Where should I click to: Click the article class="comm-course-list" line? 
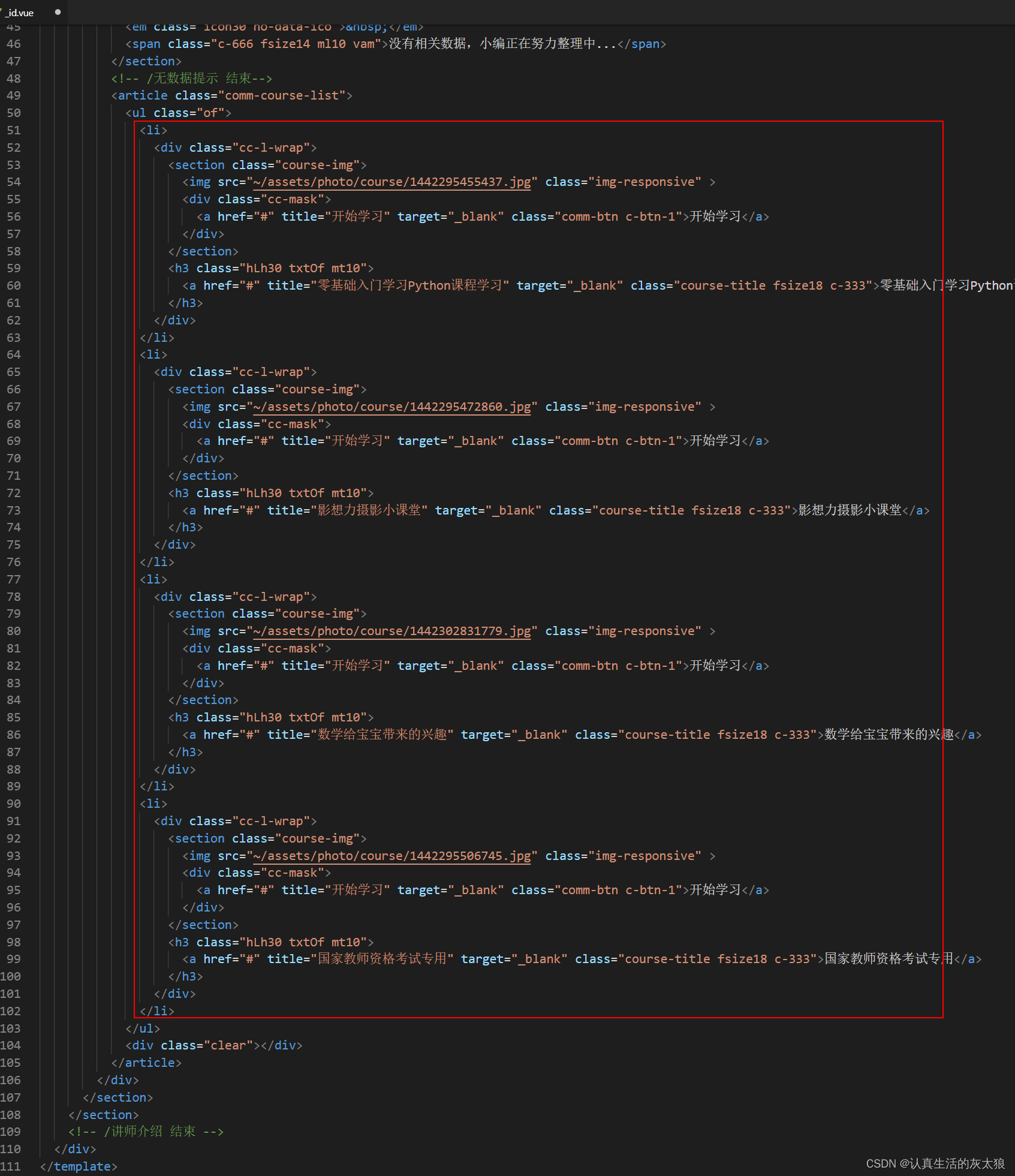(232, 95)
